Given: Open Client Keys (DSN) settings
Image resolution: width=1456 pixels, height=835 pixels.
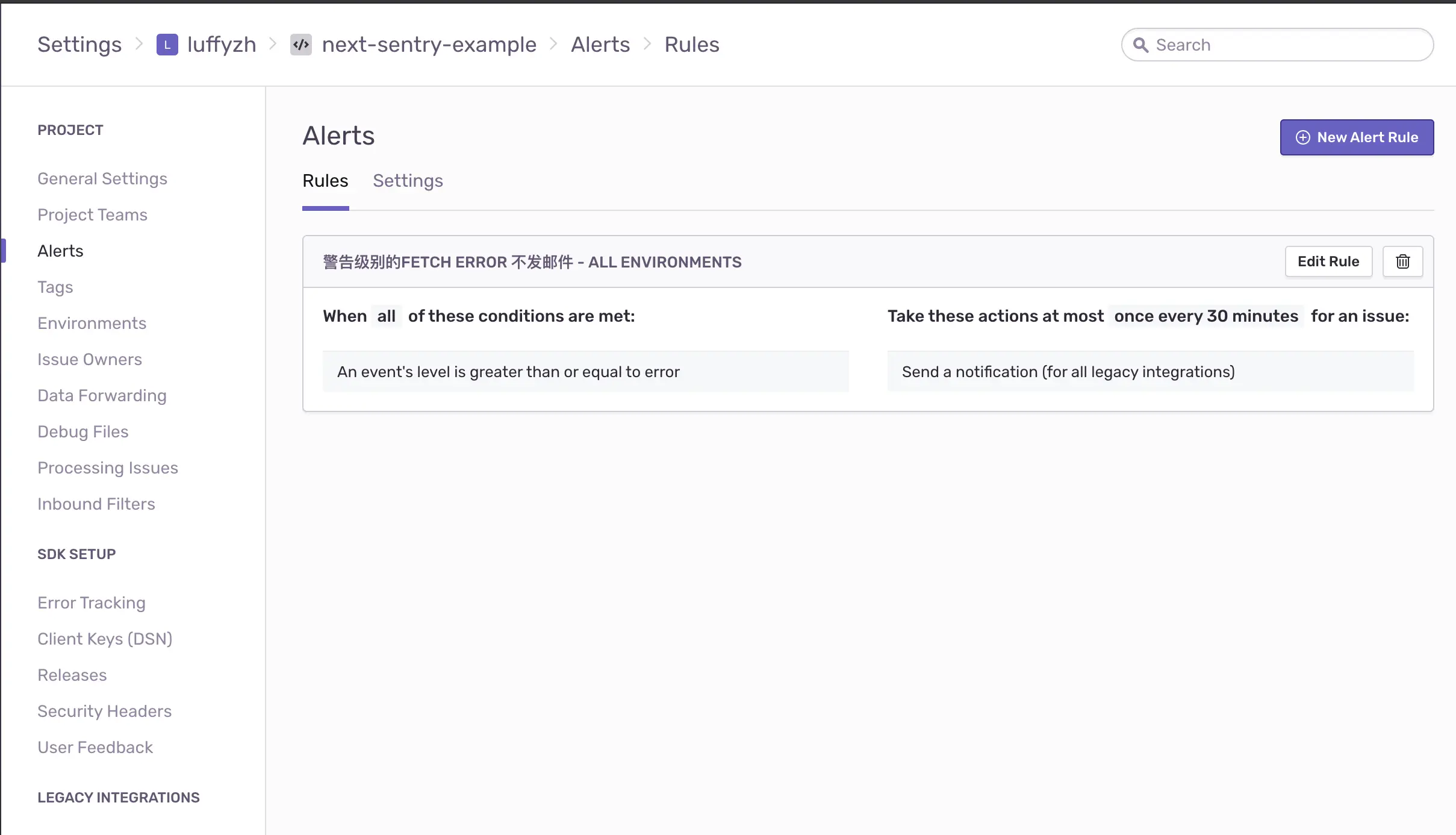Looking at the screenshot, I should click(105, 639).
